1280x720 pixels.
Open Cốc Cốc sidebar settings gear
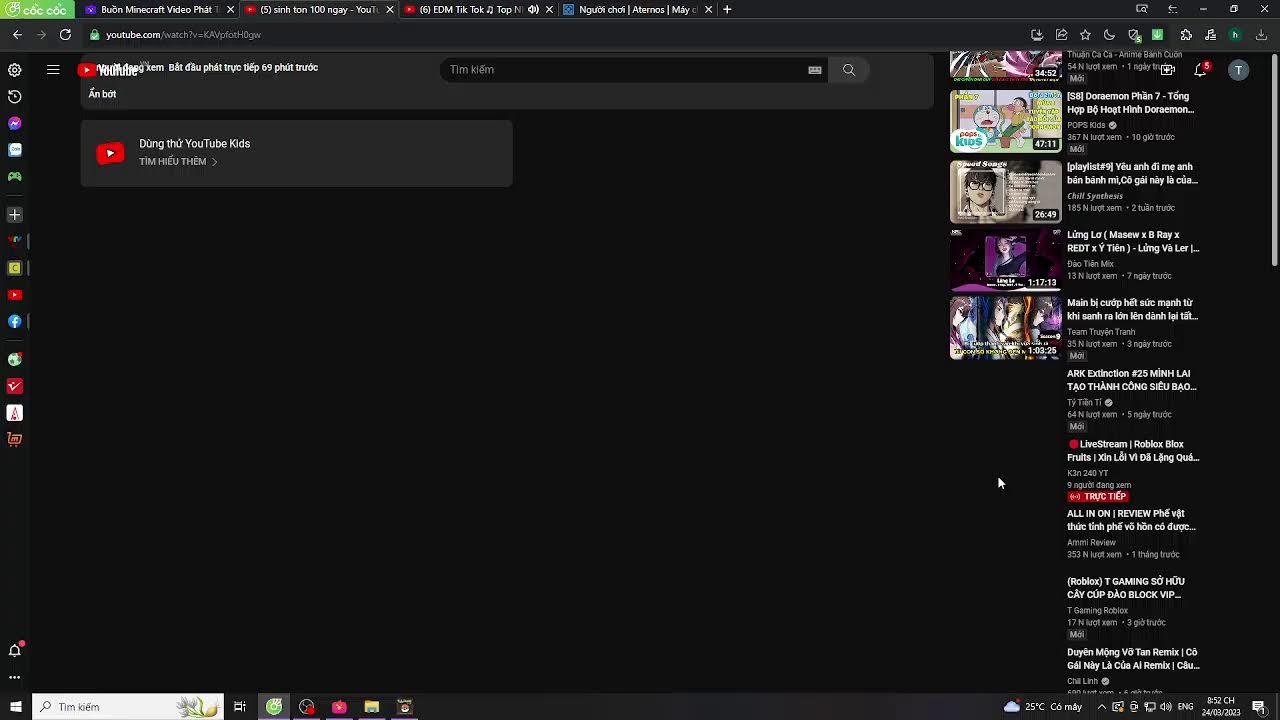coord(15,70)
